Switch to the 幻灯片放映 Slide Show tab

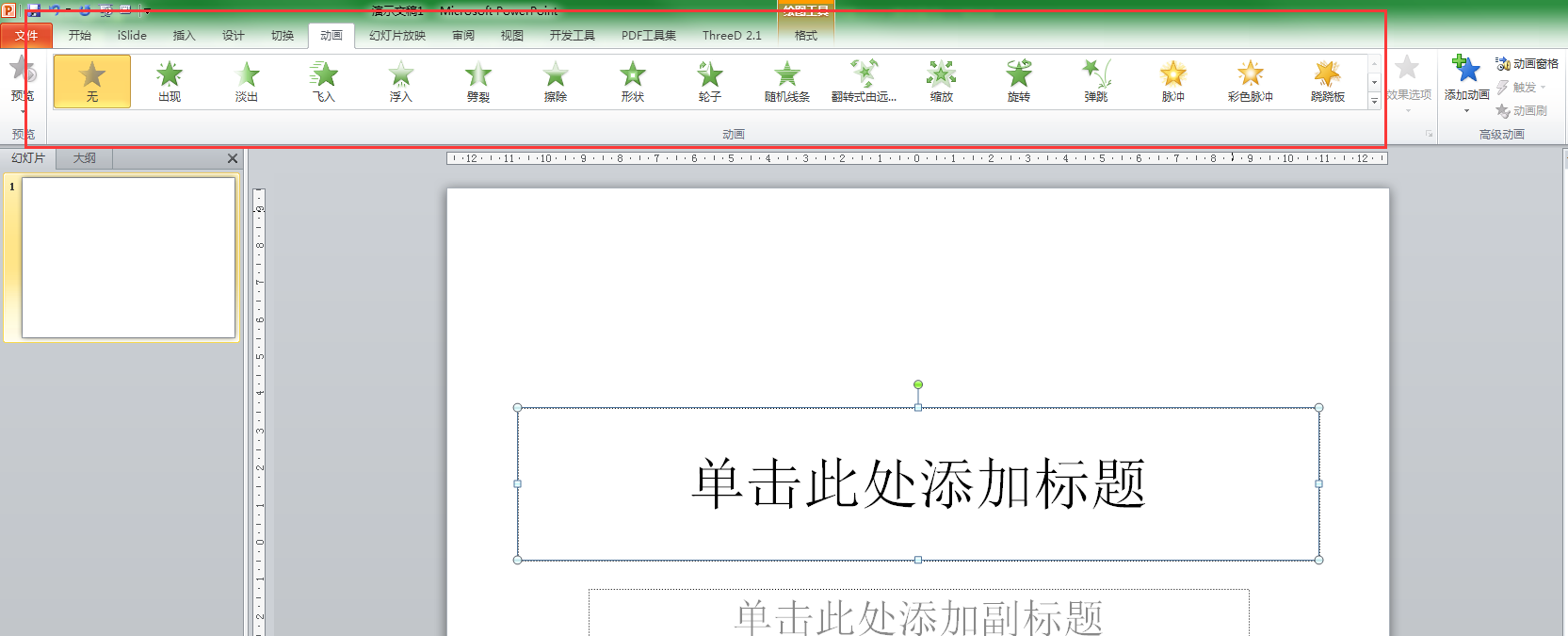click(397, 36)
